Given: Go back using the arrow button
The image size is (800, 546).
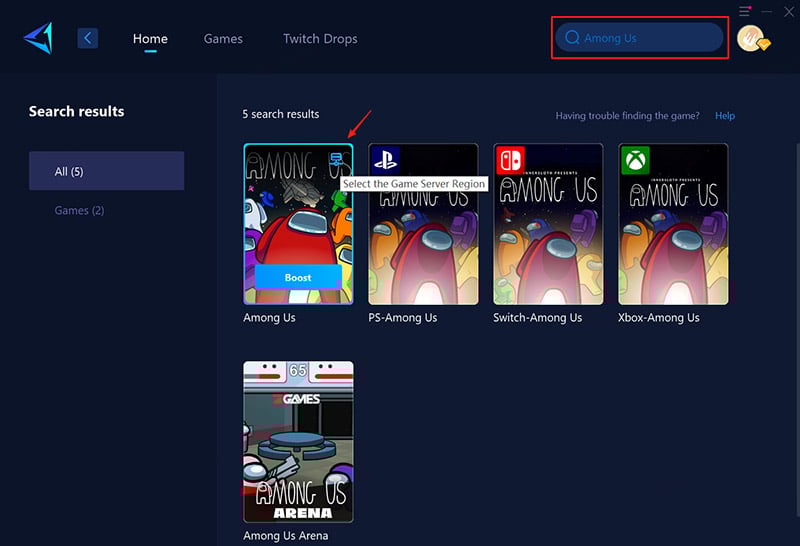Looking at the screenshot, I should (x=88, y=38).
